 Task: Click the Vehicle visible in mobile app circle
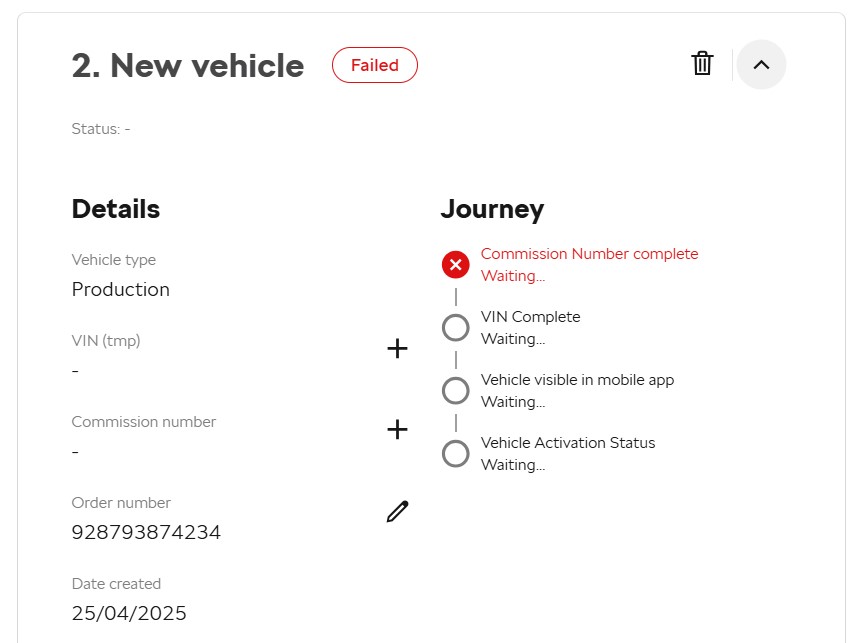pyautogui.click(x=455, y=391)
